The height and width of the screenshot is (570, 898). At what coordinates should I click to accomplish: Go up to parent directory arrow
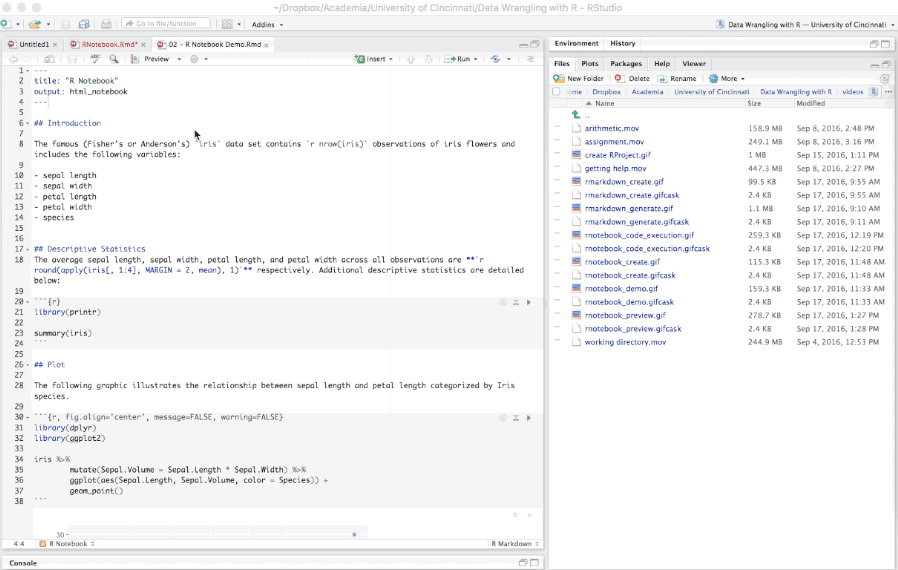[576, 115]
